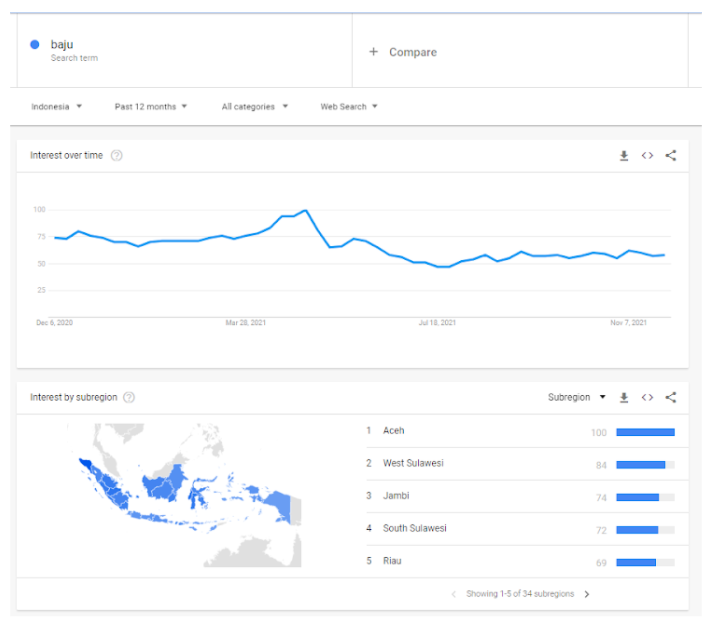707x627 pixels.
Task: Click the blue baju color dot
Action: point(35,44)
